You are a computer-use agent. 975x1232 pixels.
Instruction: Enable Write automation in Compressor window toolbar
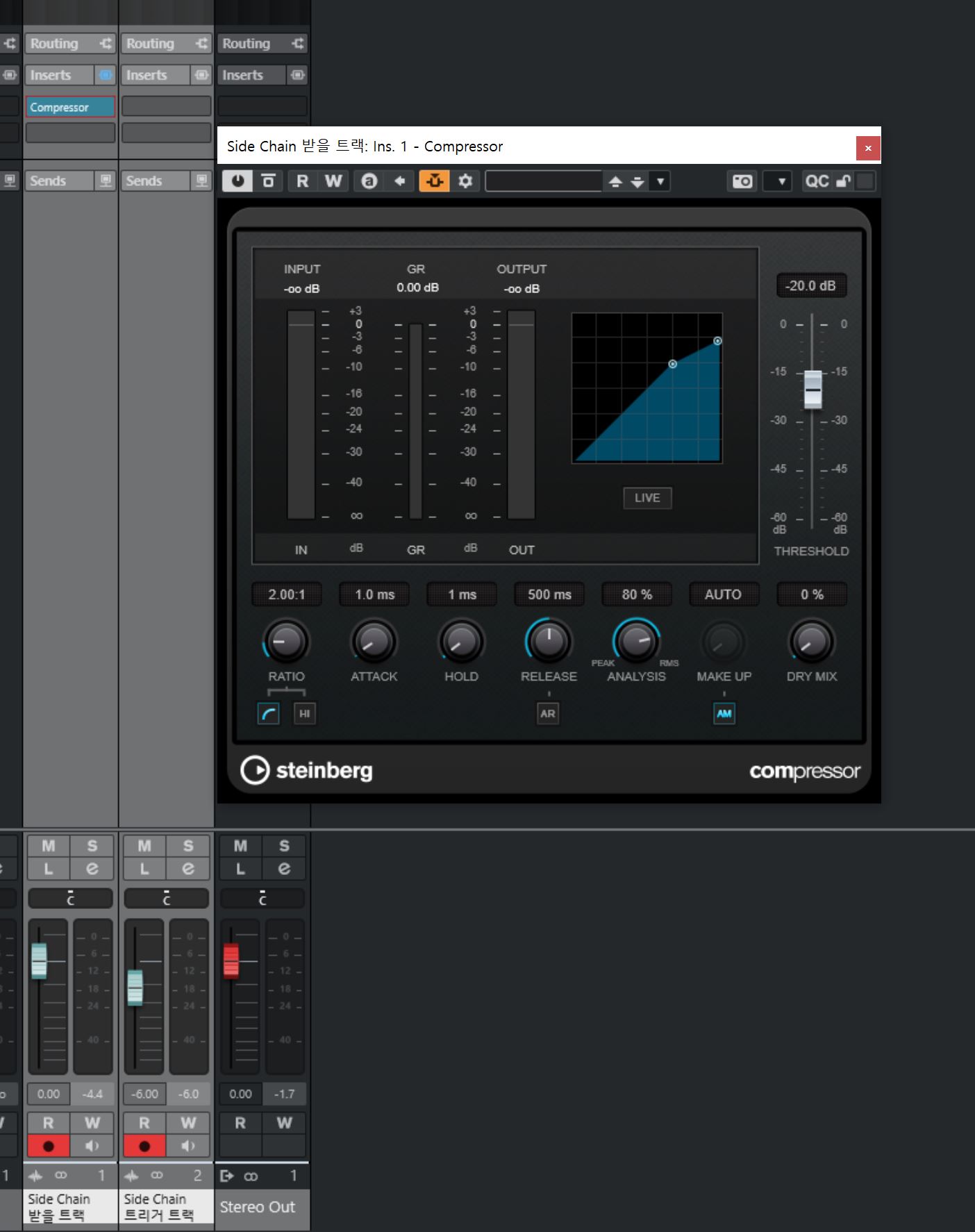tap(333, 181)
